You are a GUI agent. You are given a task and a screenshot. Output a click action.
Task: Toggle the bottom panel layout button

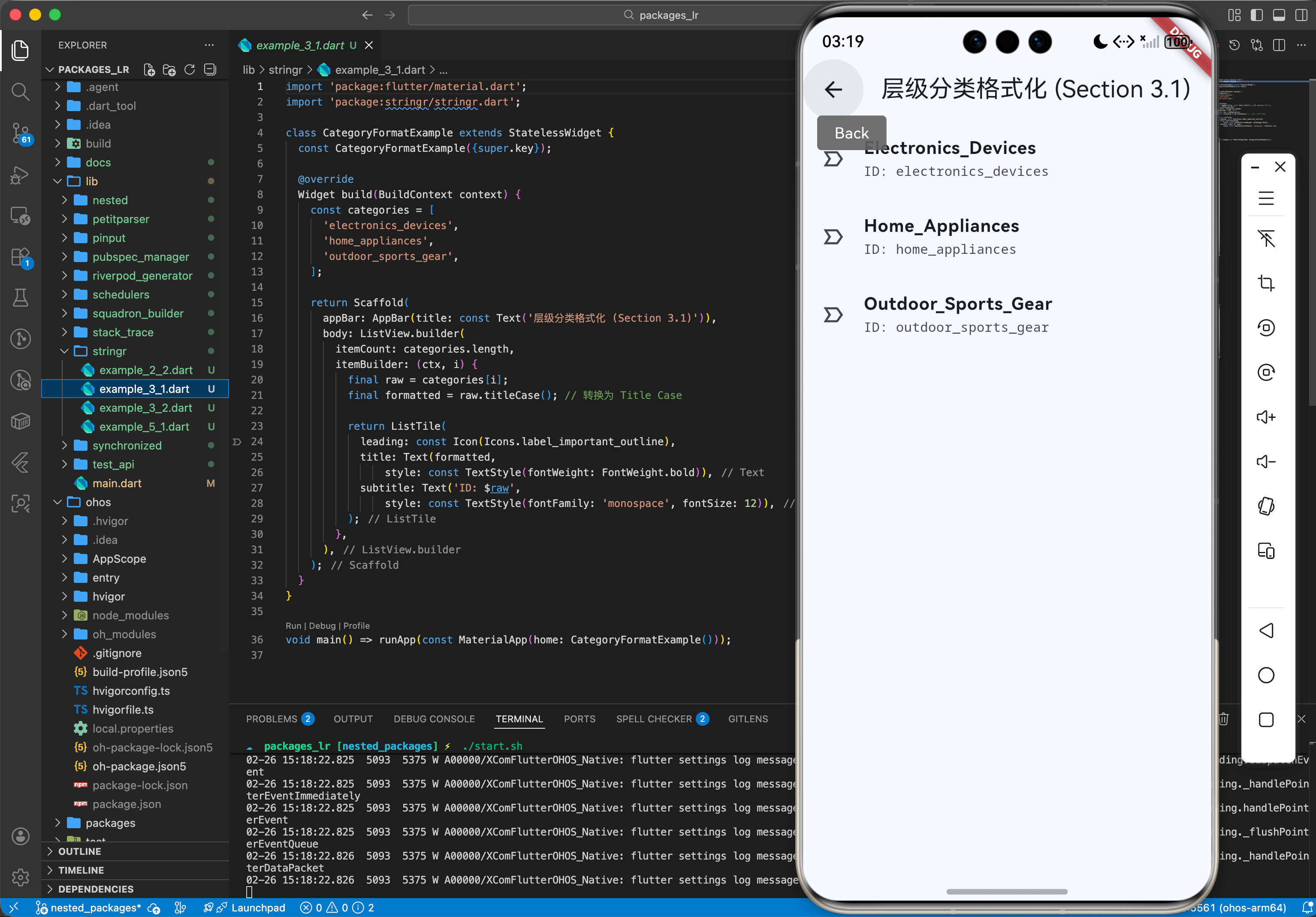tap(1279, 15)
